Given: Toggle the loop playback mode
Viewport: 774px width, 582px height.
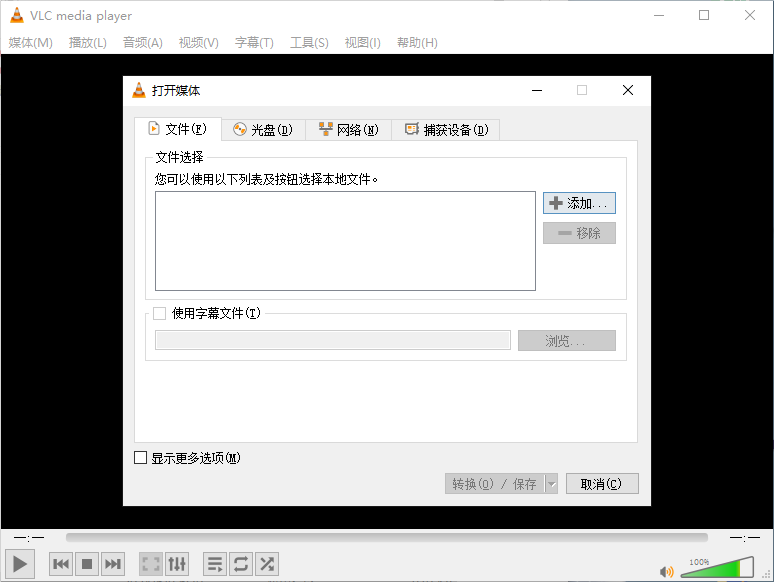Looking at the screenshot, I should pyautogui.click(x=241, y=564).
